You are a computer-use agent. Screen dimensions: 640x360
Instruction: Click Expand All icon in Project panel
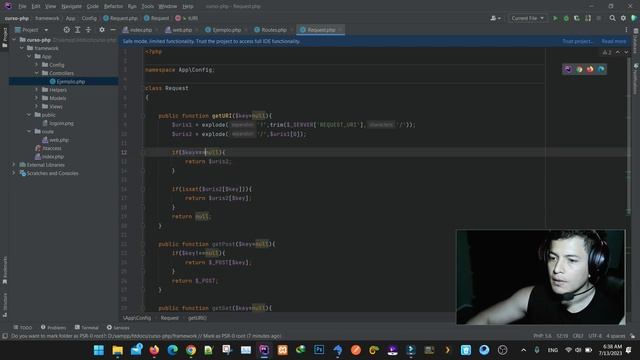(78, 30)
